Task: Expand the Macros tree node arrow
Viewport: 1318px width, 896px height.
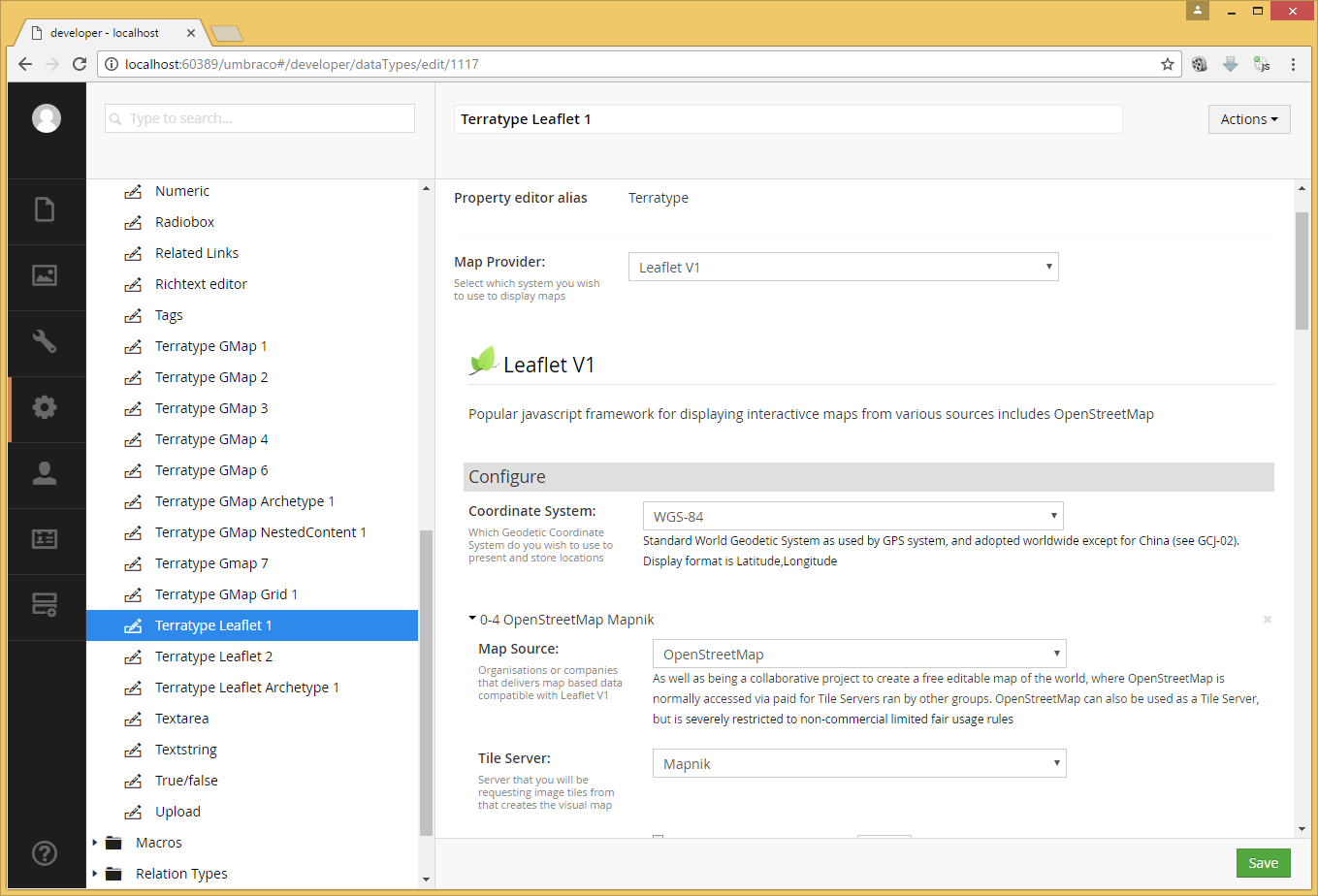Action: click(x=94, y=843)
